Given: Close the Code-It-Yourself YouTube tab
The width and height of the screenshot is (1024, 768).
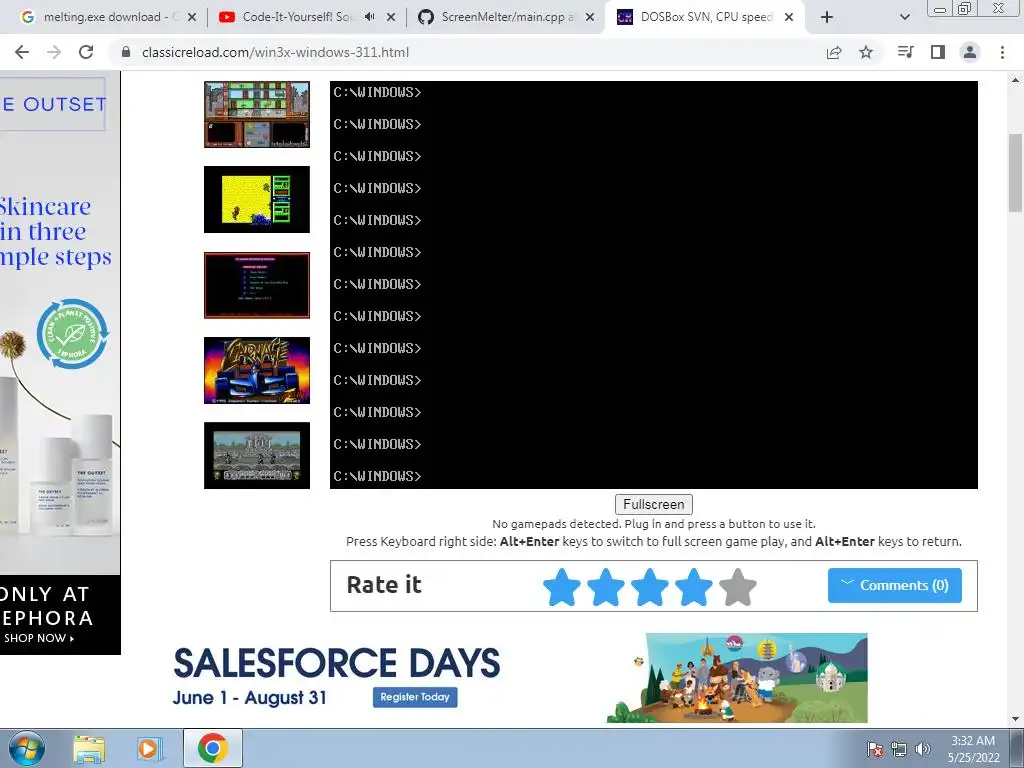Looking at the screenshot, I should 391,17.
